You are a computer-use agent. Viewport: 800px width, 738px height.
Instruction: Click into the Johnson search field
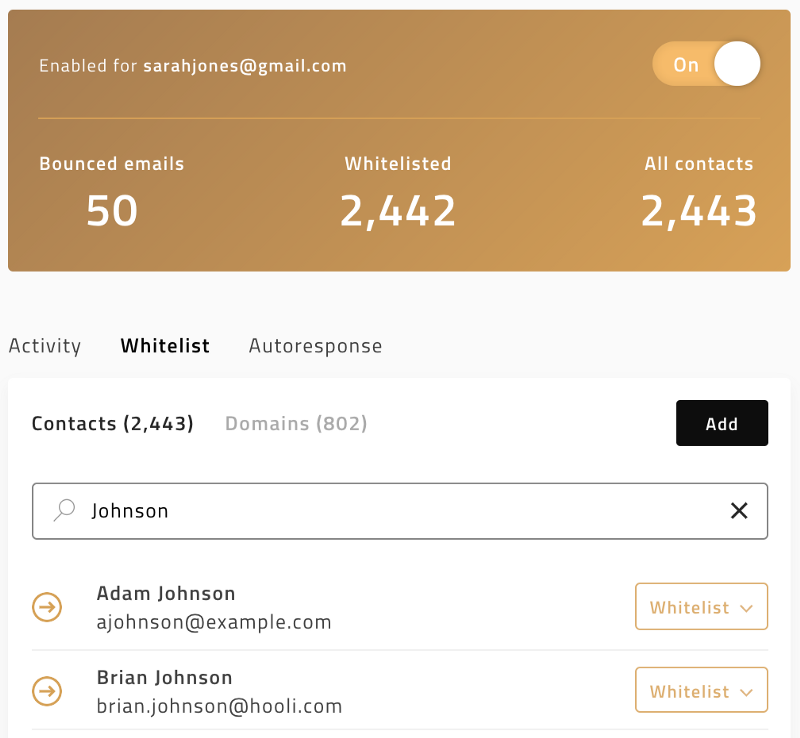point(400,511)
